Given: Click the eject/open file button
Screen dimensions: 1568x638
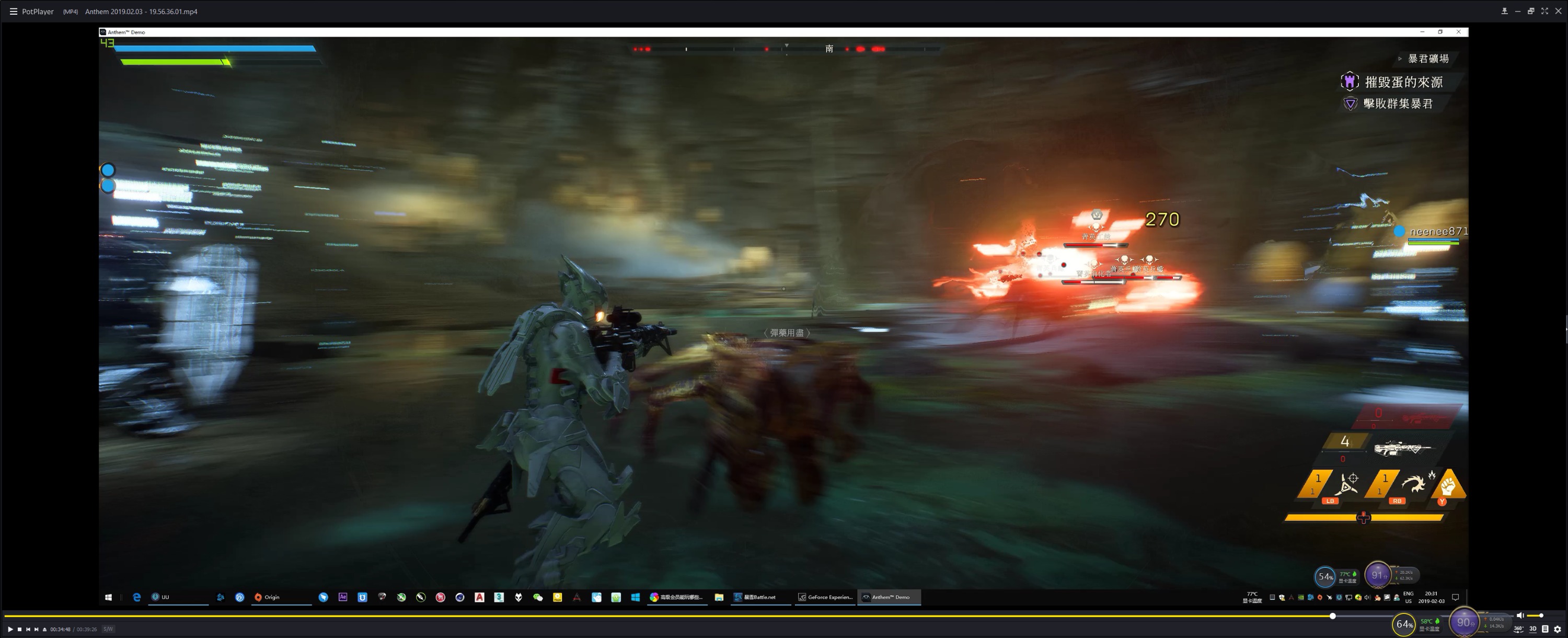Looking at the screenshot, I should click(44, 629).
